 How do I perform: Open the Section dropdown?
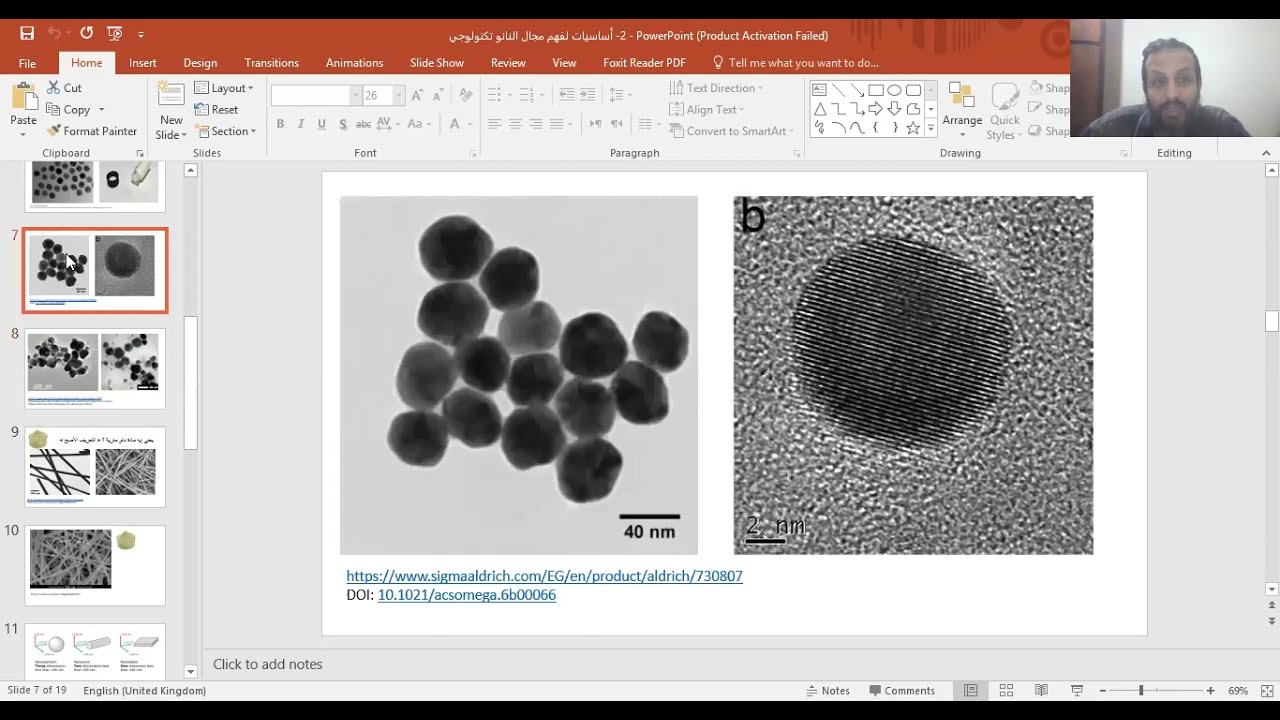pyautogui.click(x=226, y=131)
